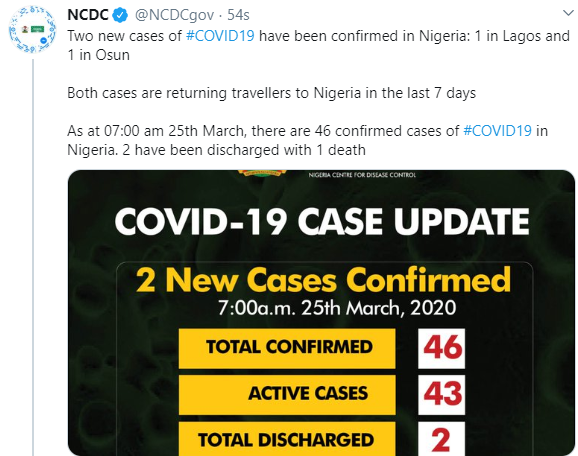This screenshot has width=578, height=456.
Task: Open the NCDC profile avatar
Action: tap(32, 30)
